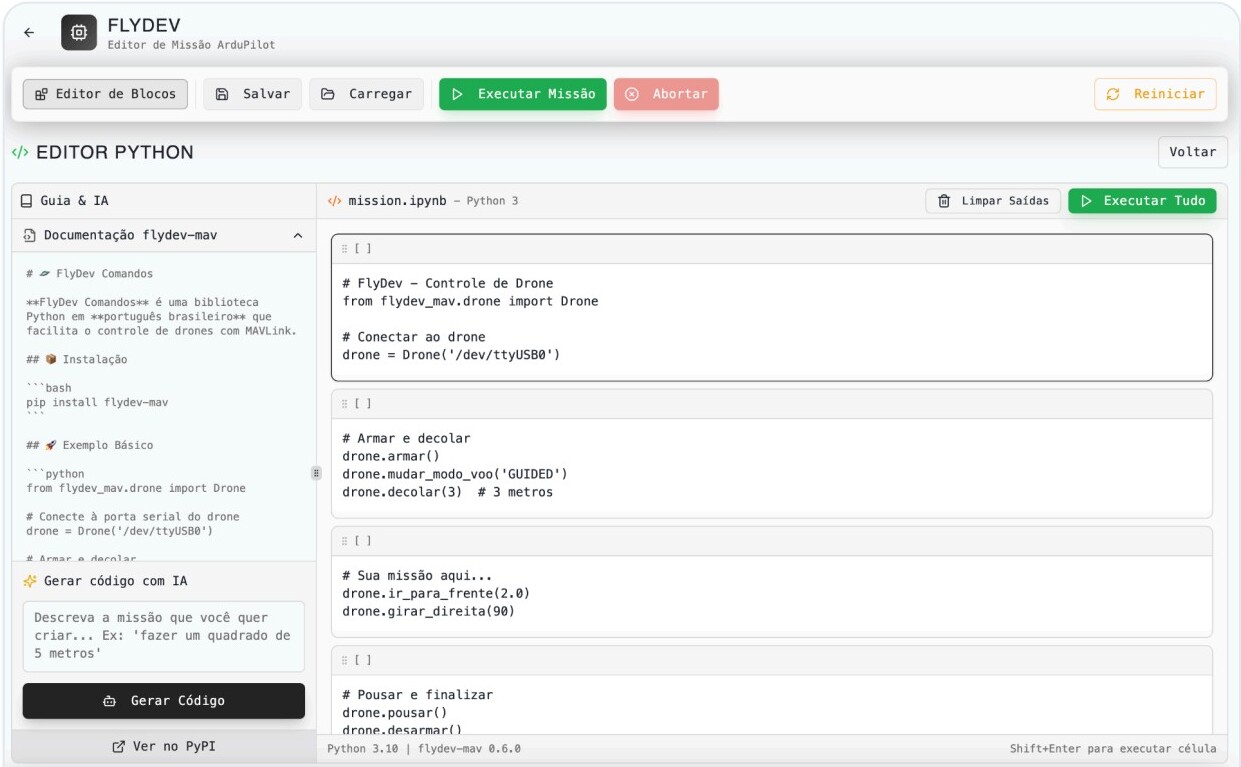Image resolution: width=1241 pixels, height=767 pixels.
Task: Focus the mission description text area
Action: [x=164, y=636]
